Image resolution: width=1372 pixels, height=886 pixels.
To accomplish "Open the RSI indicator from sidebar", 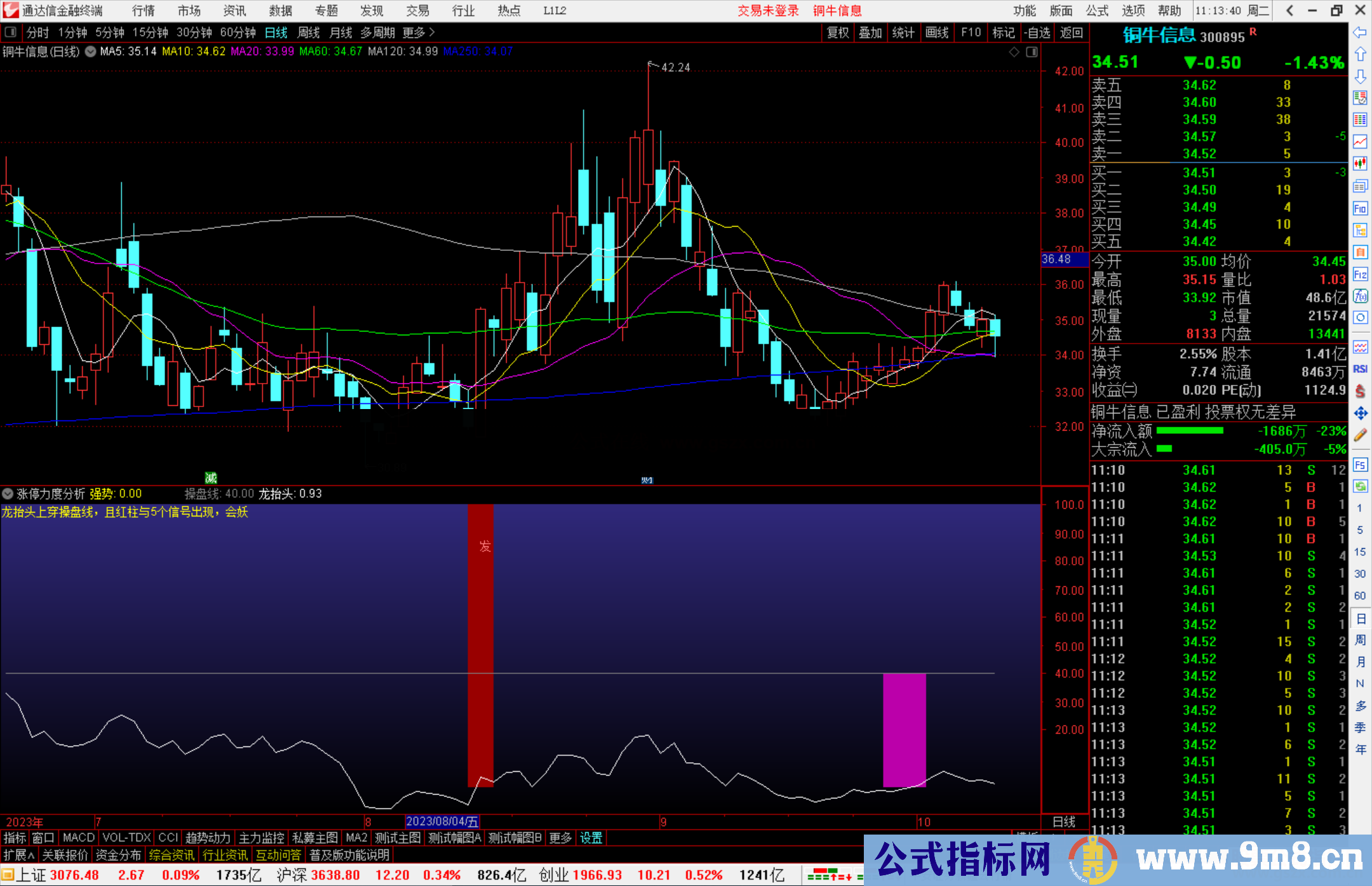I will click(x=1360, y=369).
